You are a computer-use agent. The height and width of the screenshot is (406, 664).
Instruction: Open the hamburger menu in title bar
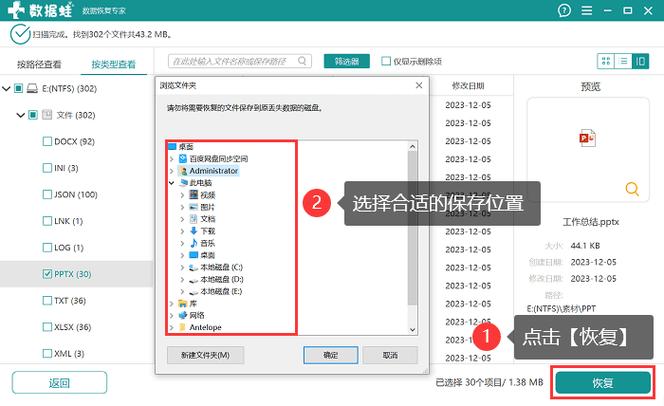tap(587, 10)
